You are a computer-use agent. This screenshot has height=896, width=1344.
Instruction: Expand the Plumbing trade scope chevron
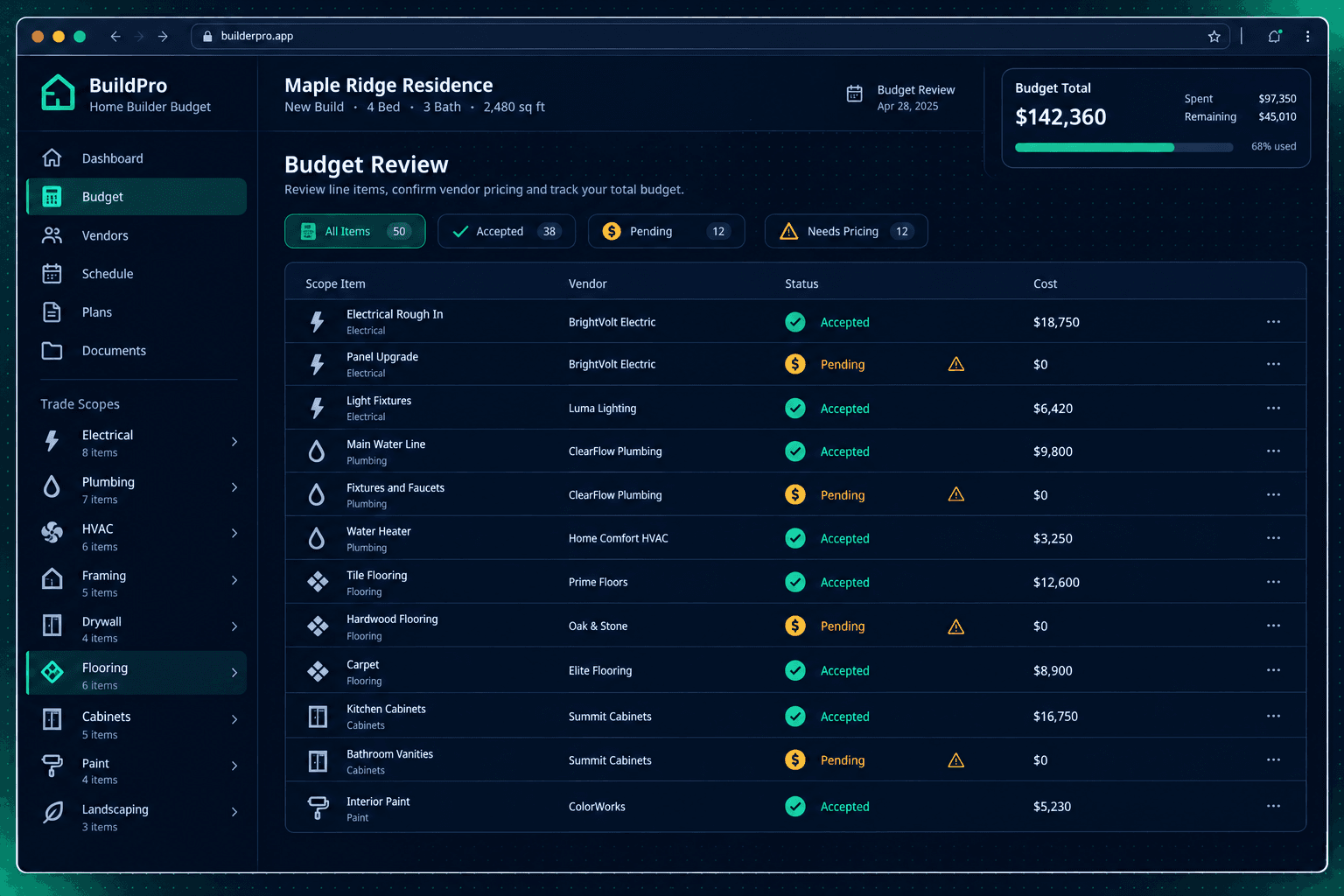click(234, 487)
